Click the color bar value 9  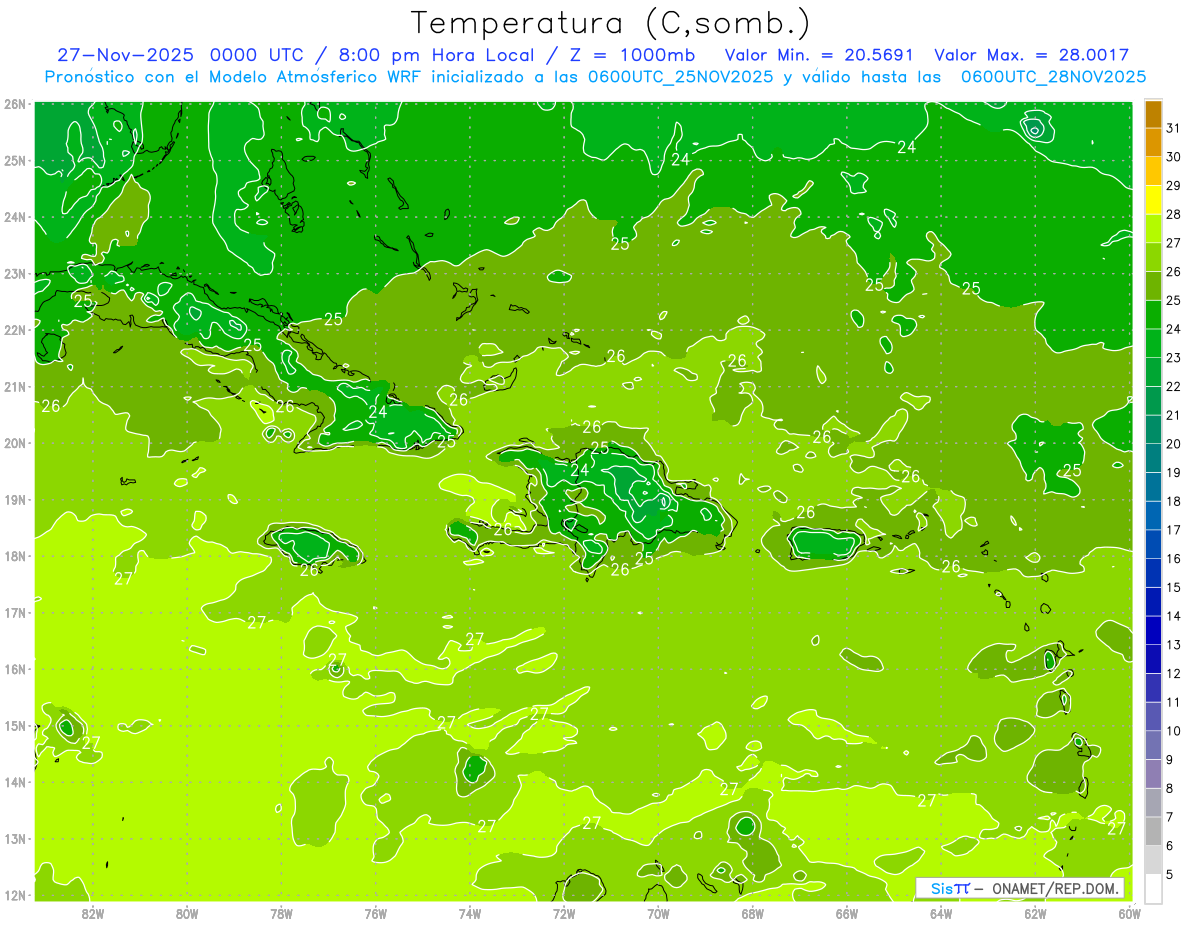(x=1169, y=760)
